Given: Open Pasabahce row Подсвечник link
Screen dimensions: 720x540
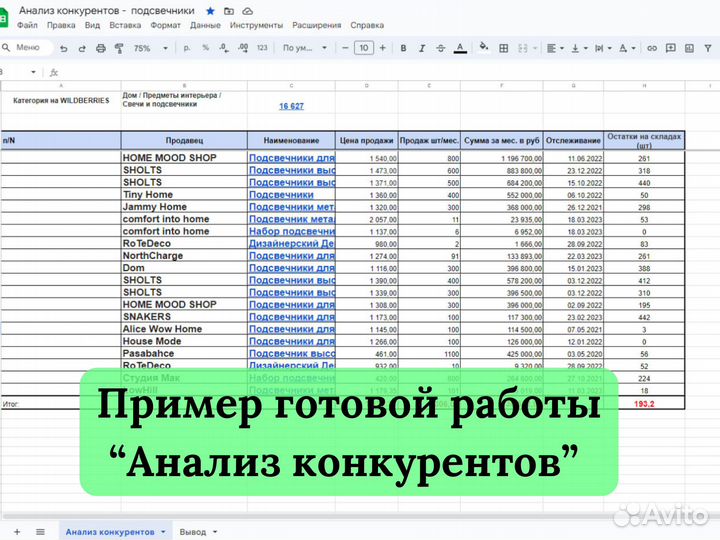Looking at the screenshot, I should (x=292, y=354).
